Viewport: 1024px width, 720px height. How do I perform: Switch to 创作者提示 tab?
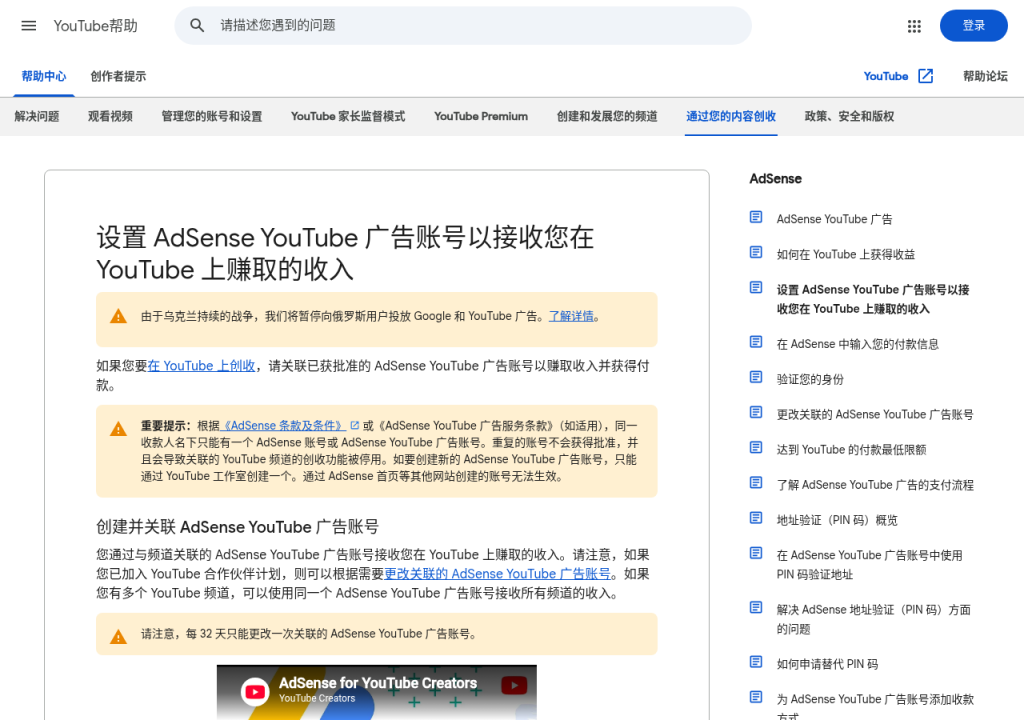click(118, 76)
